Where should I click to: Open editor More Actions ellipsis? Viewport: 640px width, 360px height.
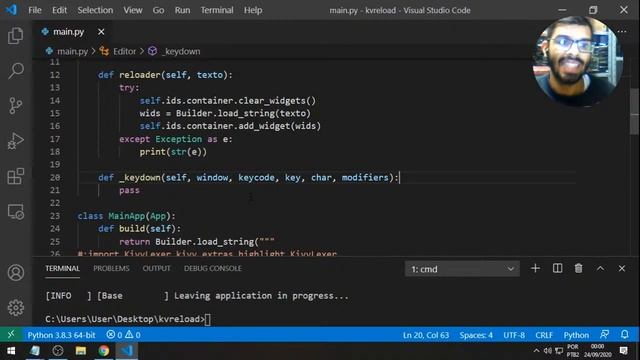[x=622, y=31]
